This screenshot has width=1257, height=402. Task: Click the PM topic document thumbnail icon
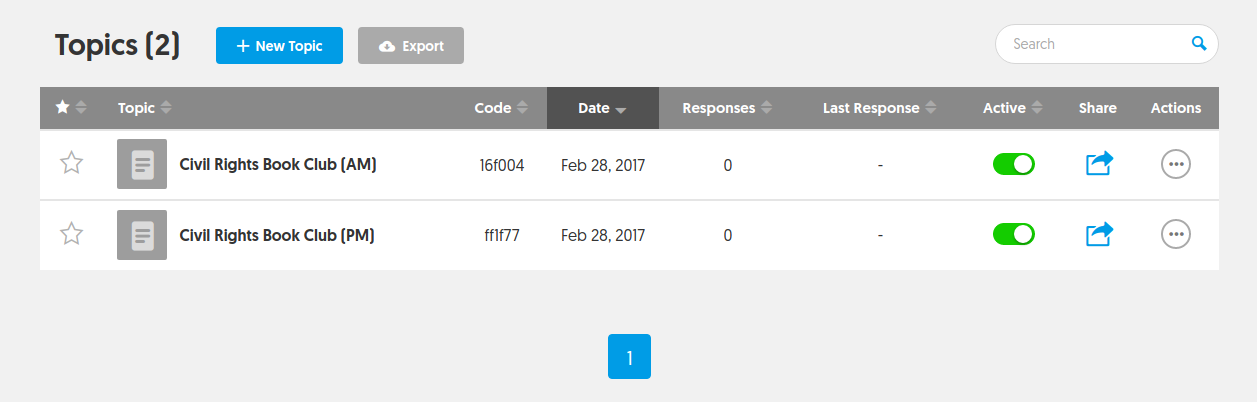point(142,235)
